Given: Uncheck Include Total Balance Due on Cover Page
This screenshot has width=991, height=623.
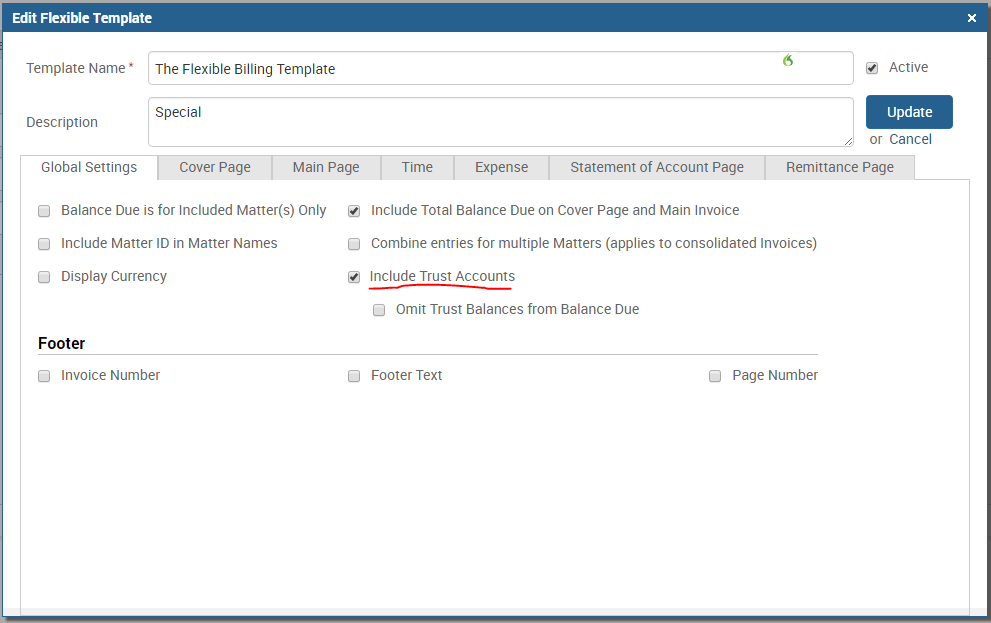Looking at the screenshot, I should click(x=354, y=211).
